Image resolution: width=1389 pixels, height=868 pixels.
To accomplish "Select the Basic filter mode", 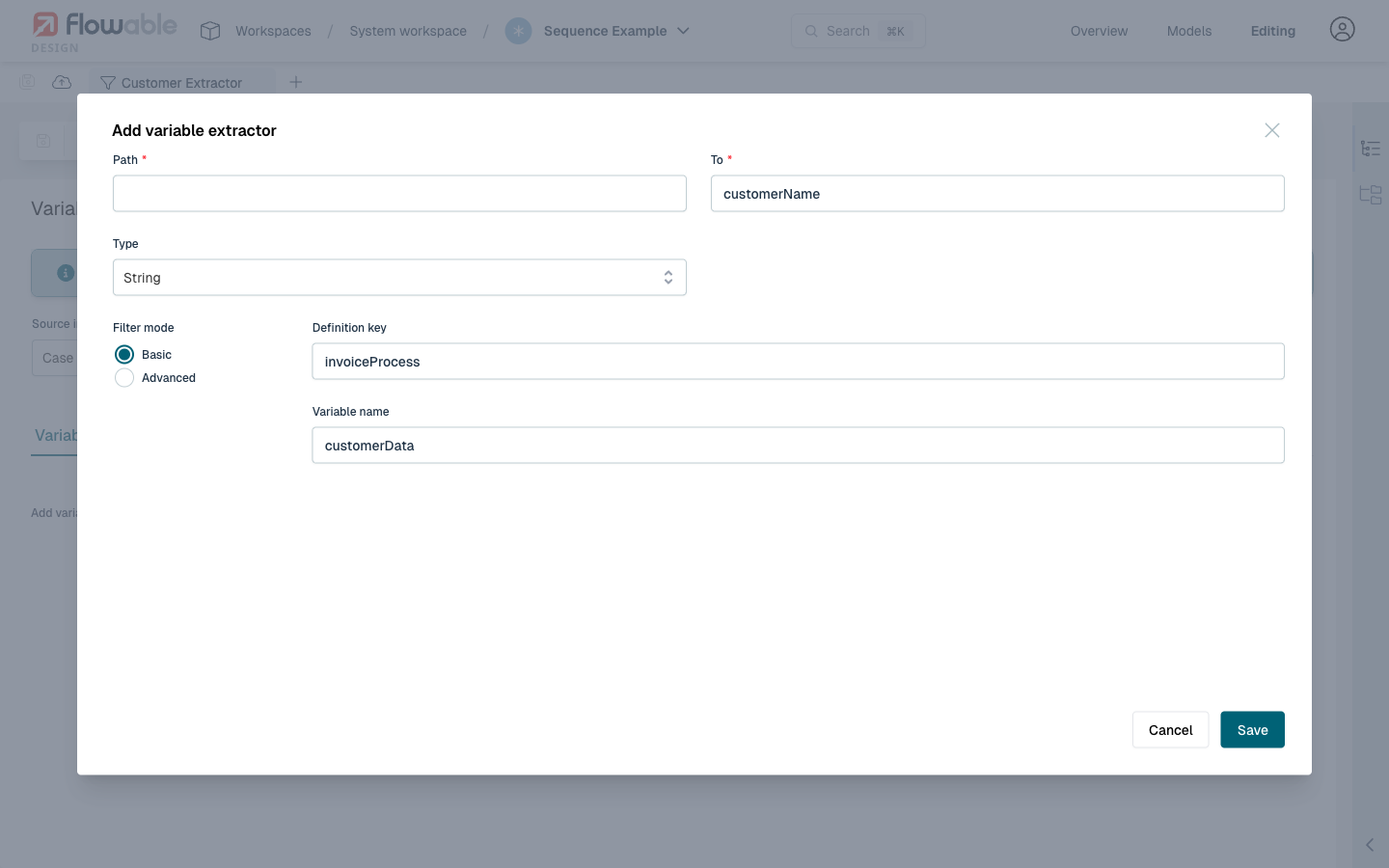I will tap(124, 354).
